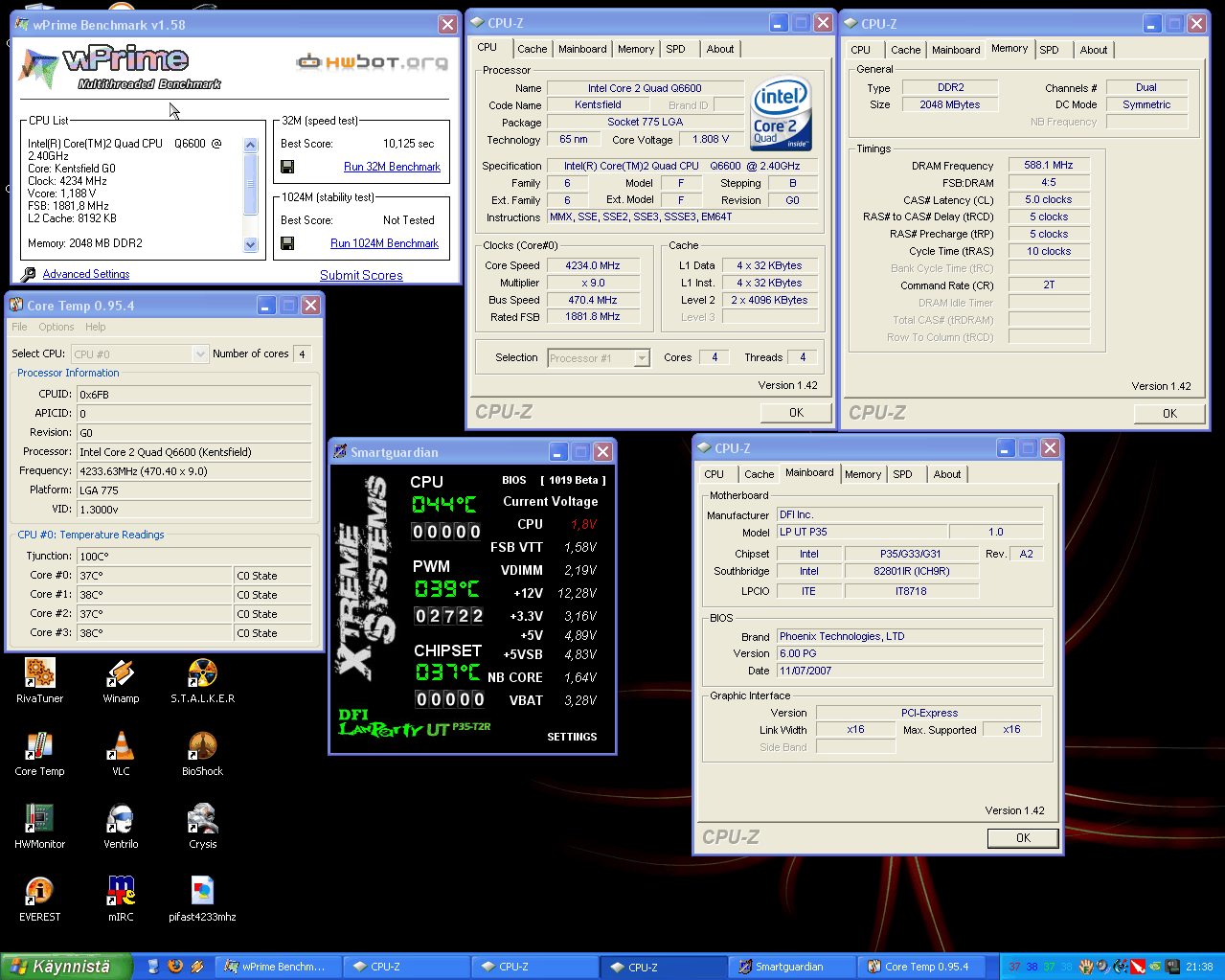Click the taskbar clock showing 21:38
Viewport: 1225px width, 980px height.
(1199, 967)
